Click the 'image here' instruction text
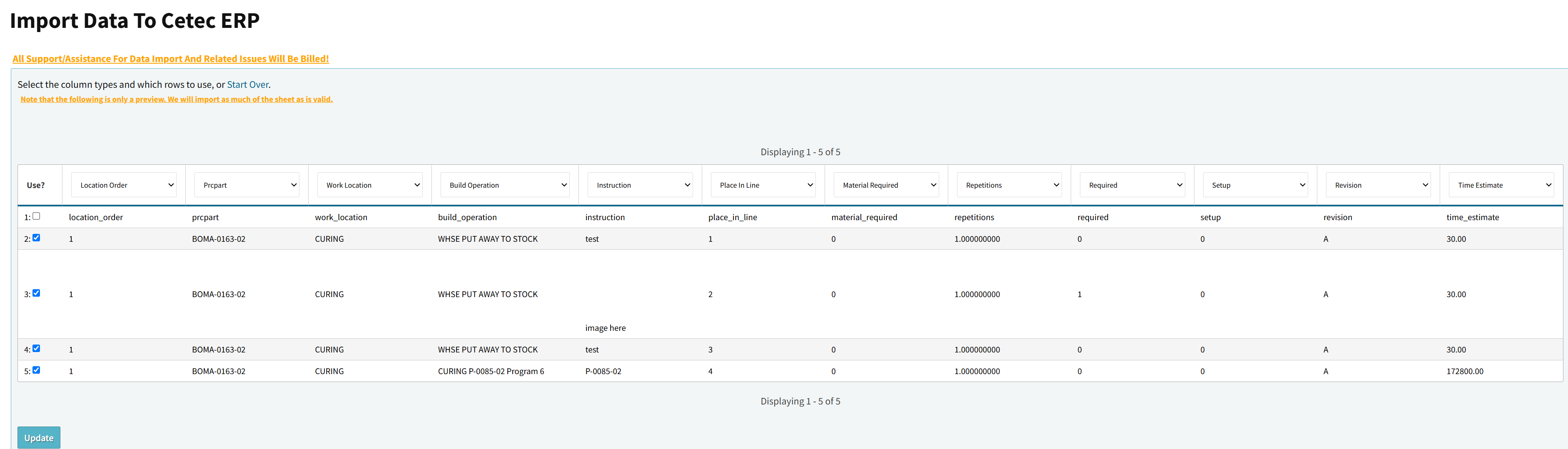This screenshot has height=449, width=1568. [605, 328]
